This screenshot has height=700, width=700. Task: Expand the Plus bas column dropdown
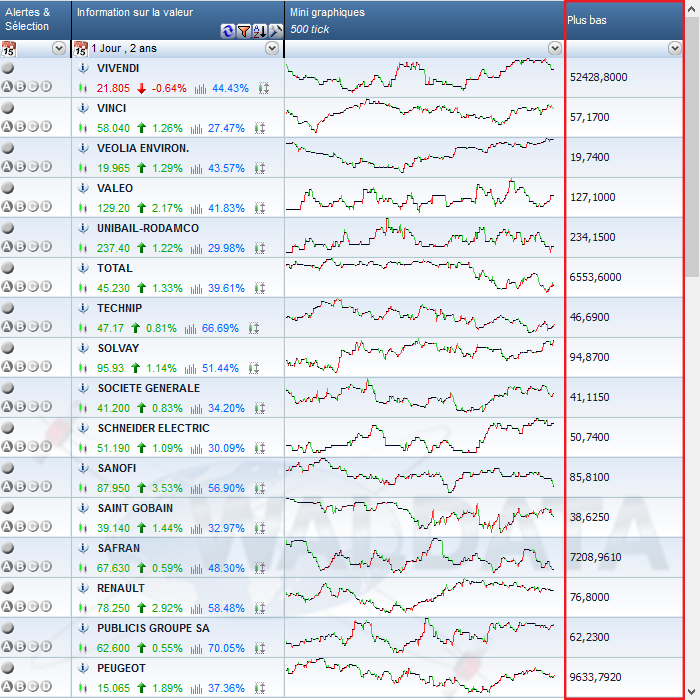[x=675, y=48]
